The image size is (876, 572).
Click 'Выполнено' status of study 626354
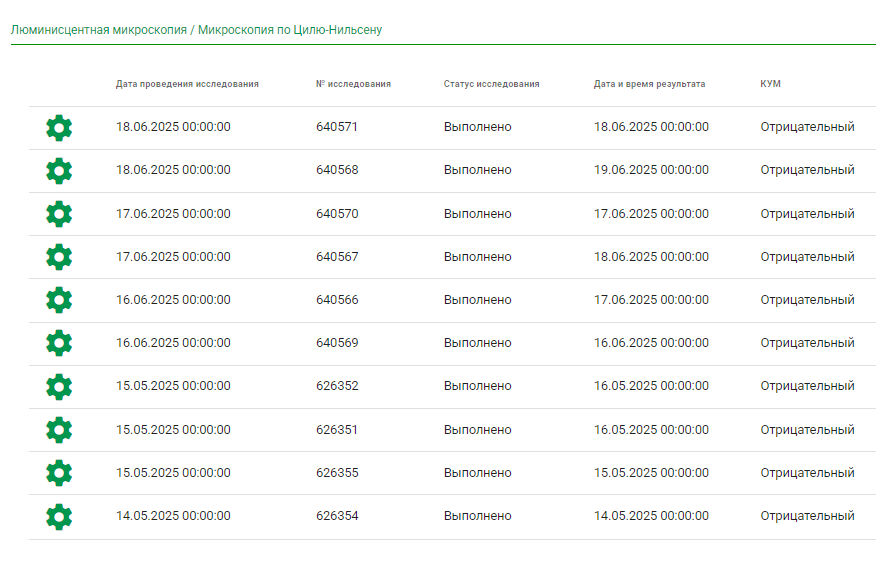[x=478, y=516]
